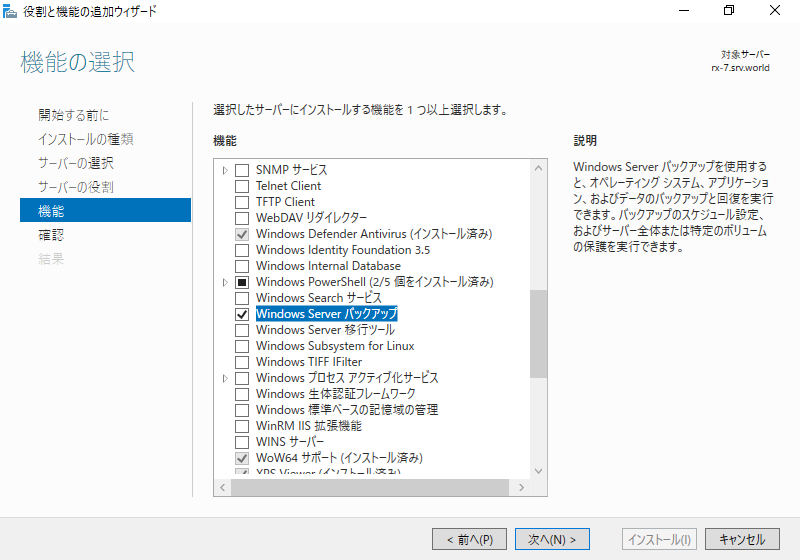Click the left arrow of the horizontal scrollbar
Viewport: 800px width, 560px height.
point(222,488)
